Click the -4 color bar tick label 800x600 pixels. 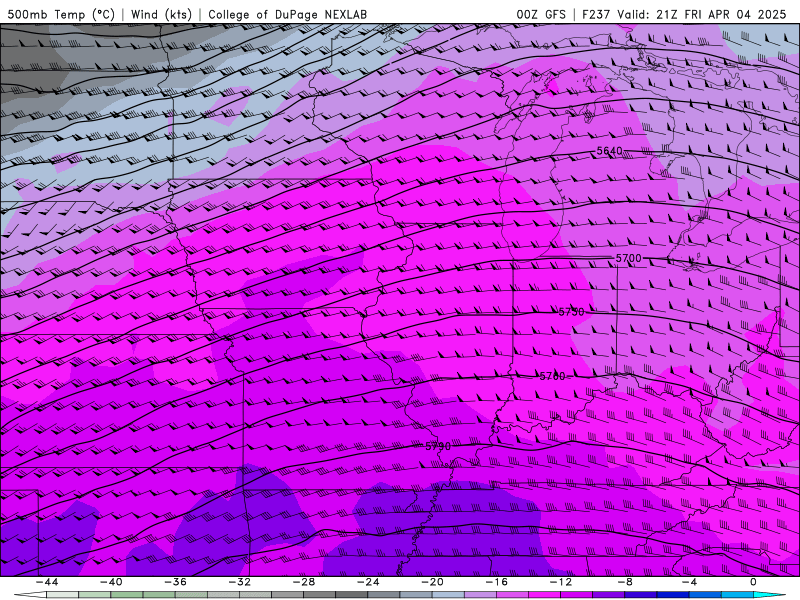coord(689,582)
